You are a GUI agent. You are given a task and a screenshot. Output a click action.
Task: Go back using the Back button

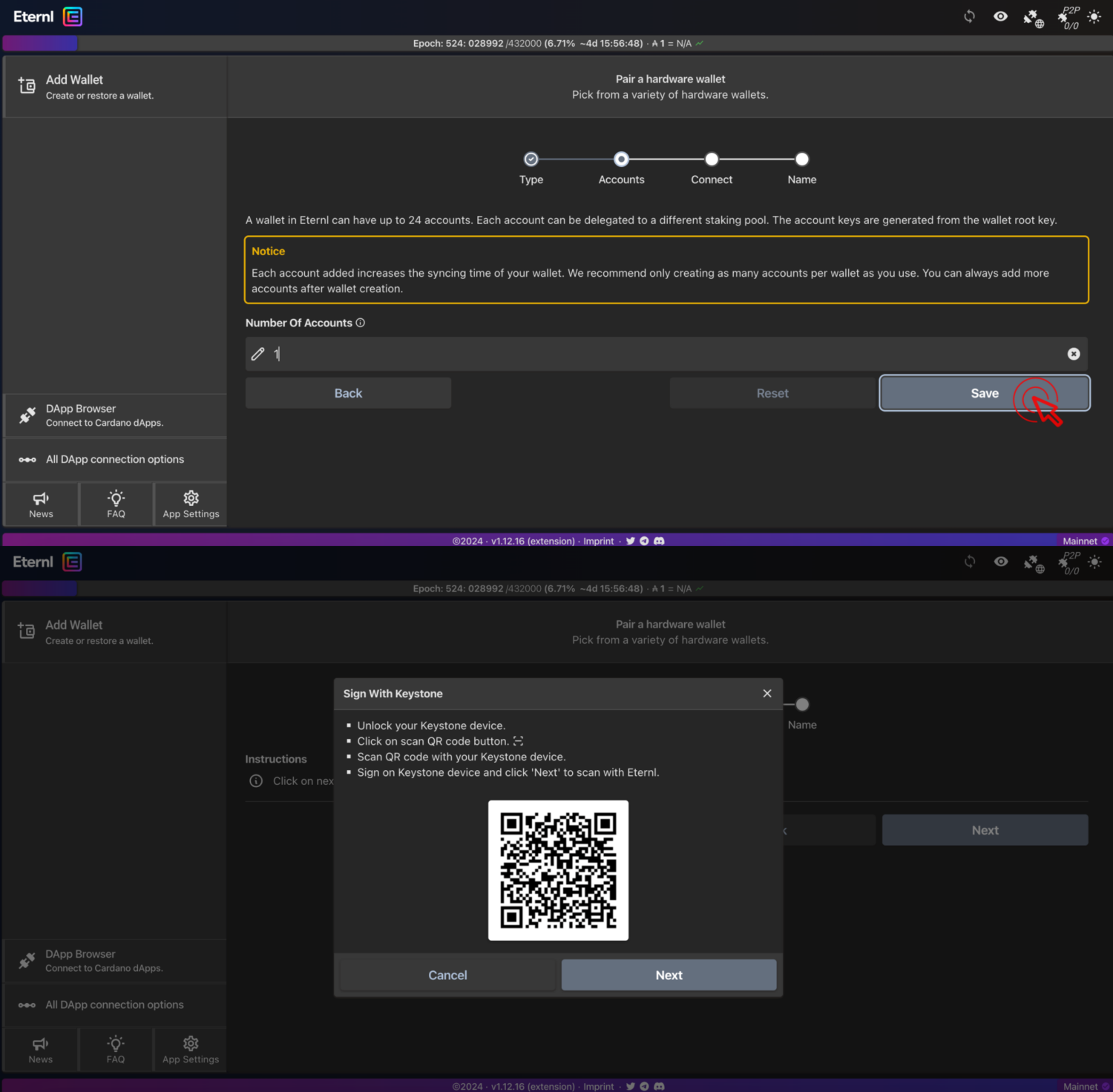coord(348,393)
